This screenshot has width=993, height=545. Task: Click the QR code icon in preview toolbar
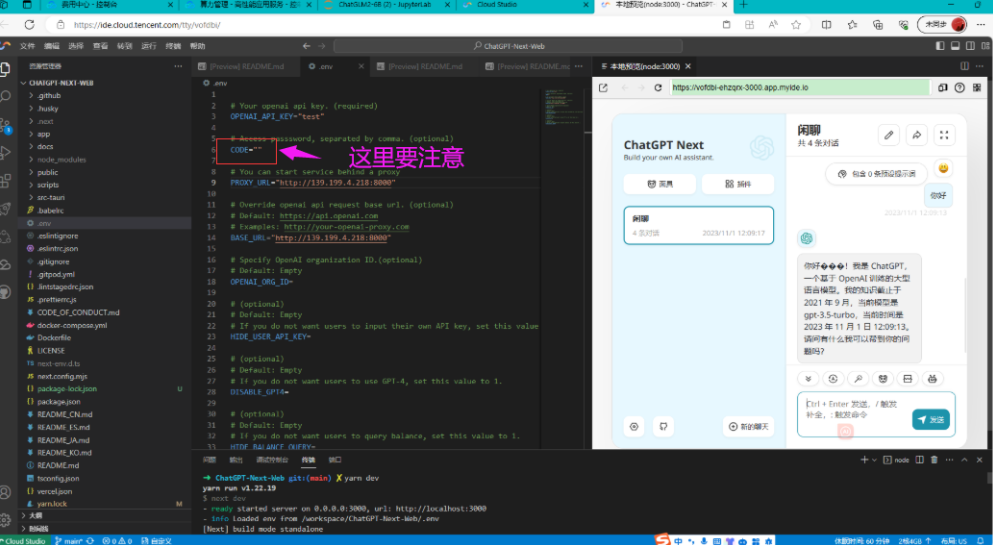[977, 87]
